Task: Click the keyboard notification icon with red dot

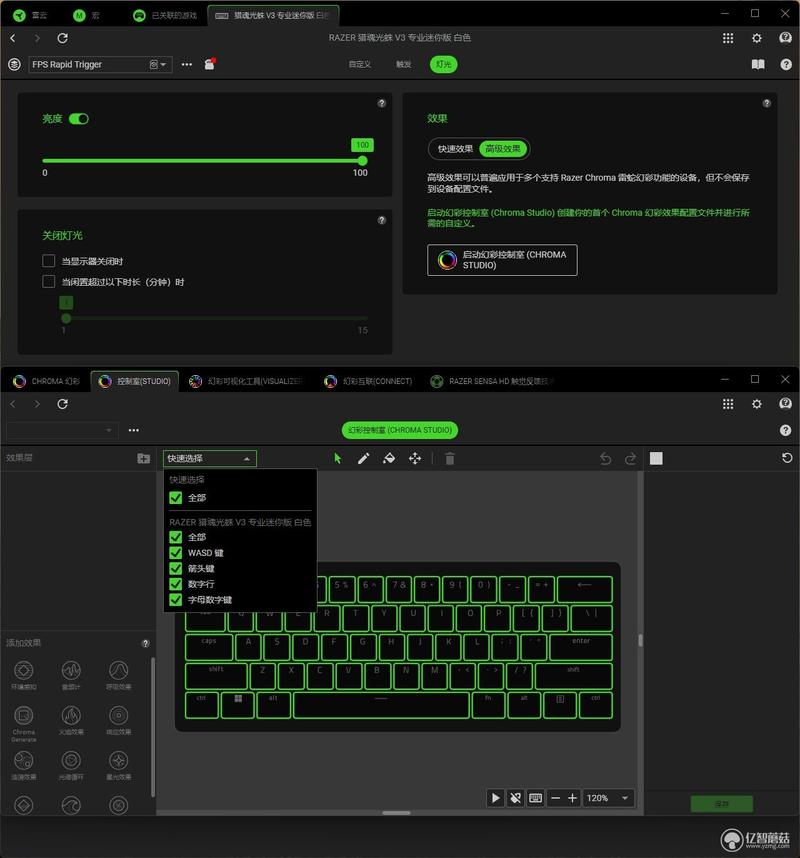Action: pos(210,64)
